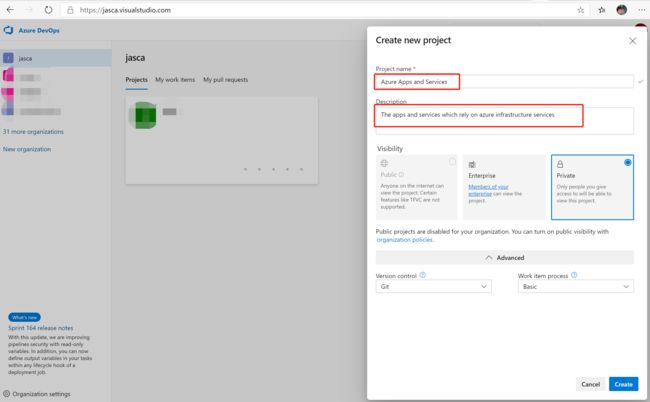Image resolution: width=650 pixels, height=402 pixels.
Task: Open the Work item process Basic dropdown
Action: point(575,286)
